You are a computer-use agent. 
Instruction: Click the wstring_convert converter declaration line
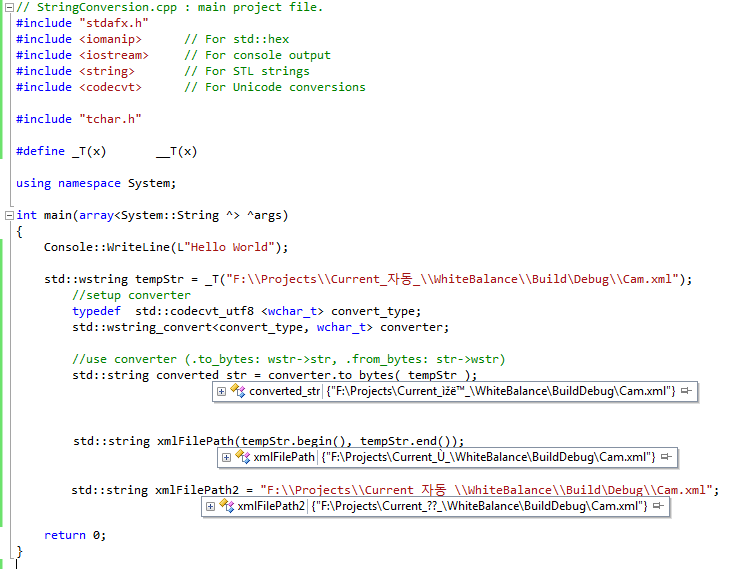[x=260, y=328]
